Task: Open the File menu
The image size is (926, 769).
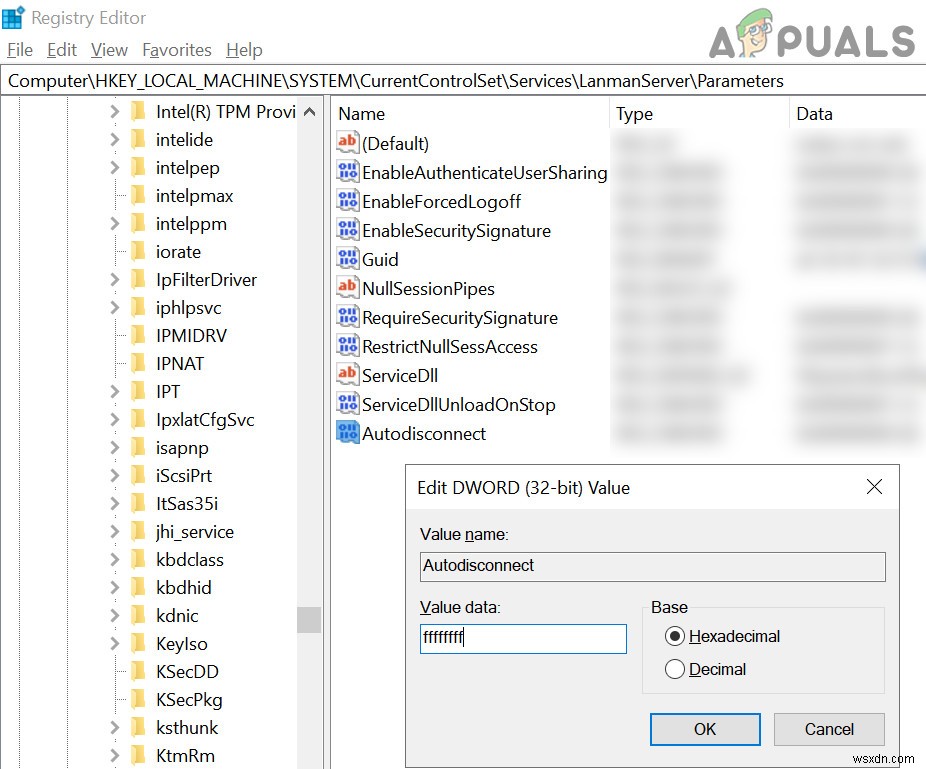Action: pos(19,50)
